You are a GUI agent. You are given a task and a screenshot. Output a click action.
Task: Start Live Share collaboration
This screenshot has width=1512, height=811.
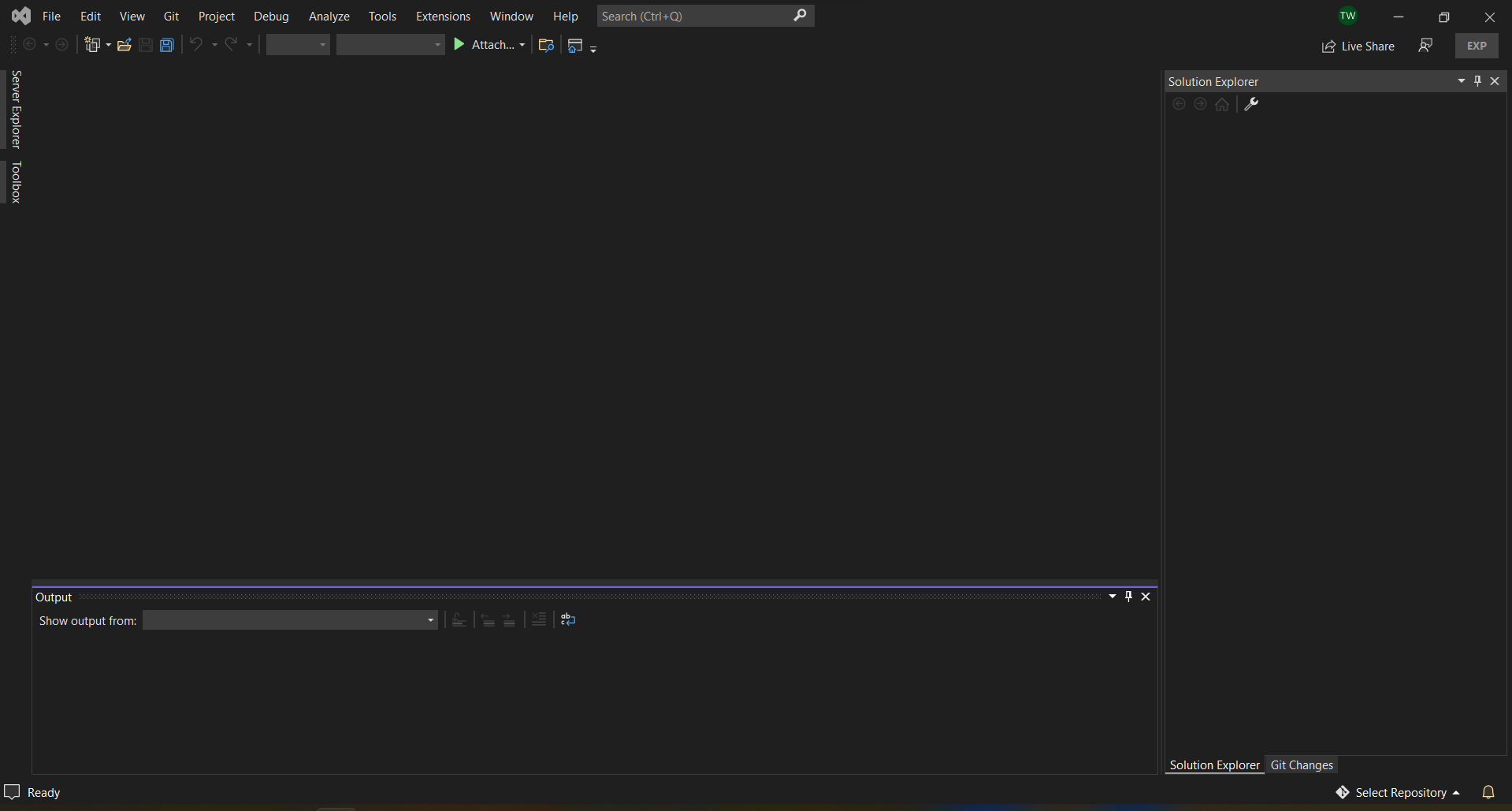point(1358,46)
